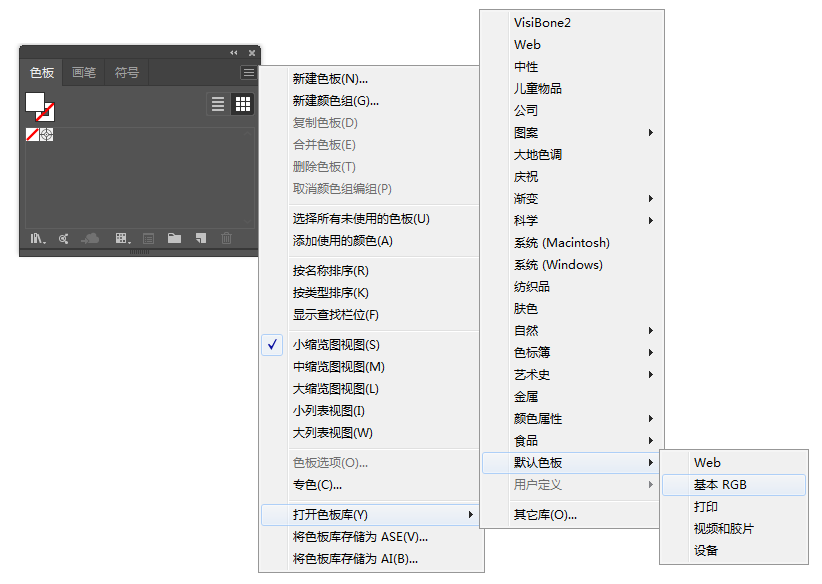Switch to the 符号 tab
This screenshot has height=584, width=822.
click(x=127, y=72)
